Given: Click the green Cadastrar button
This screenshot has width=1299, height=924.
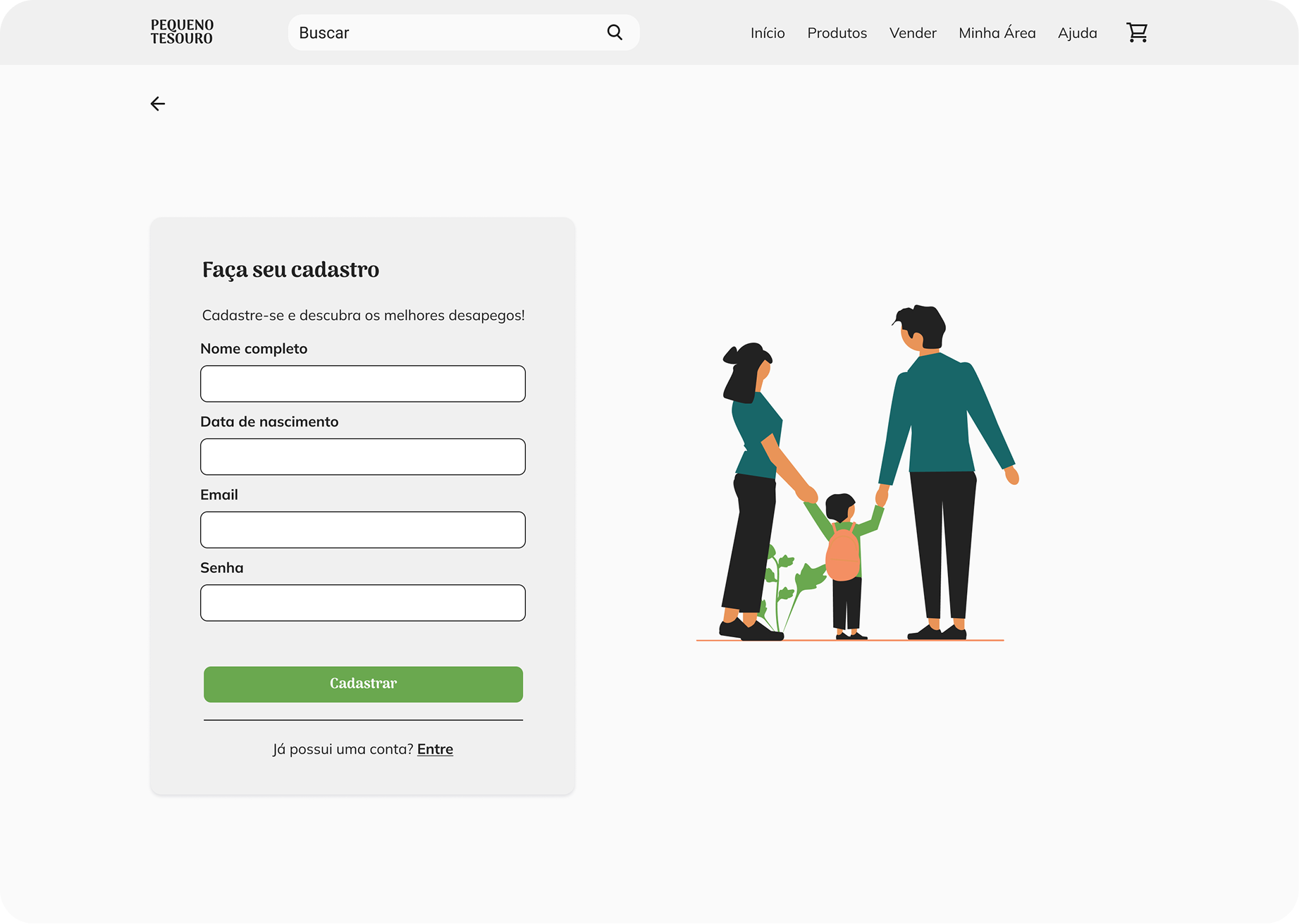Looking at the screenshot, I should pos(363,684).
